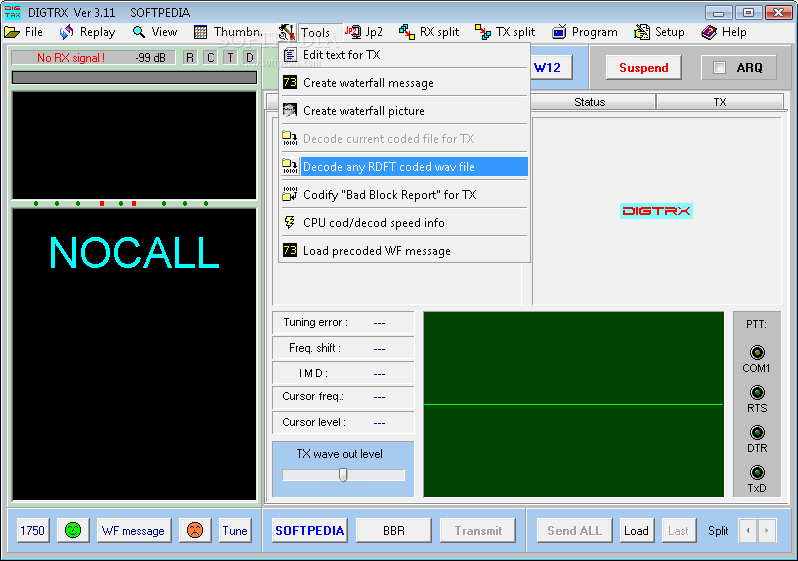Click the BBR button
The image size is (798, 561).
pyautogui.click(x=393, y=530)
